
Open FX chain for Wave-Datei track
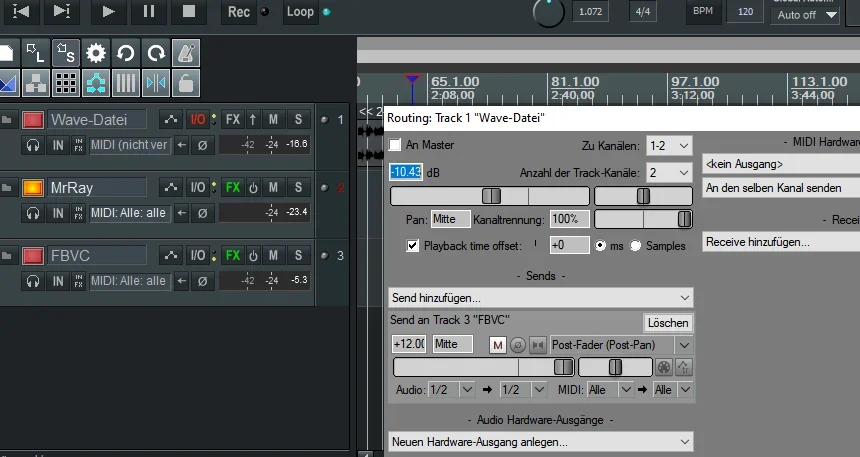[233, 119]
